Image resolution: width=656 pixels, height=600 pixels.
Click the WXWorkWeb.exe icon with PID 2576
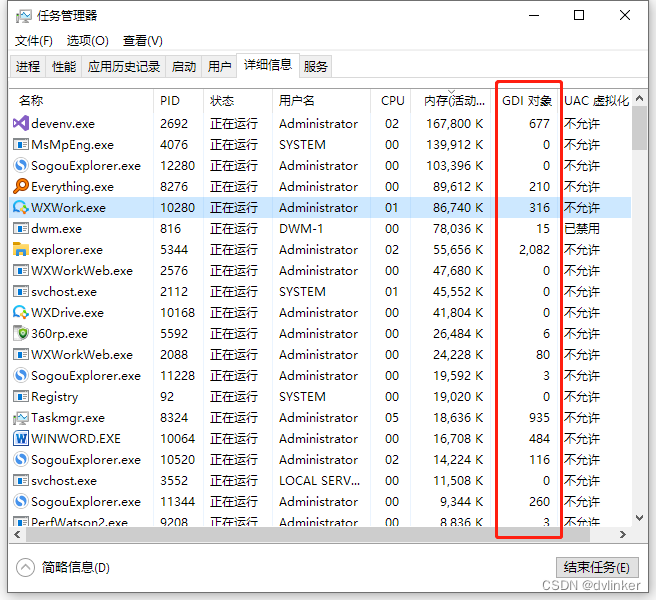pos(20,270)
